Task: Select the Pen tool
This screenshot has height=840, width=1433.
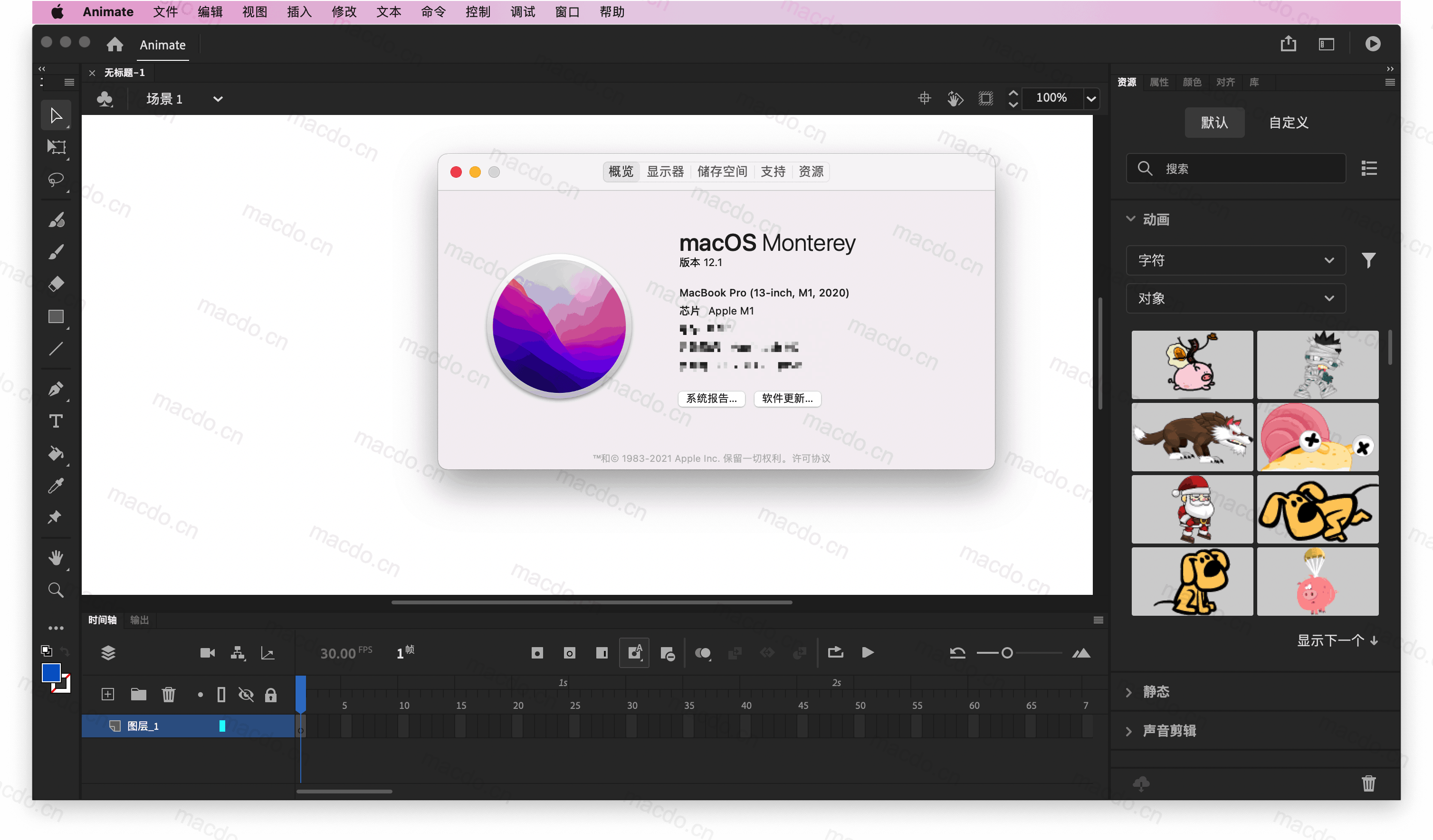Action: coord(56,389)
